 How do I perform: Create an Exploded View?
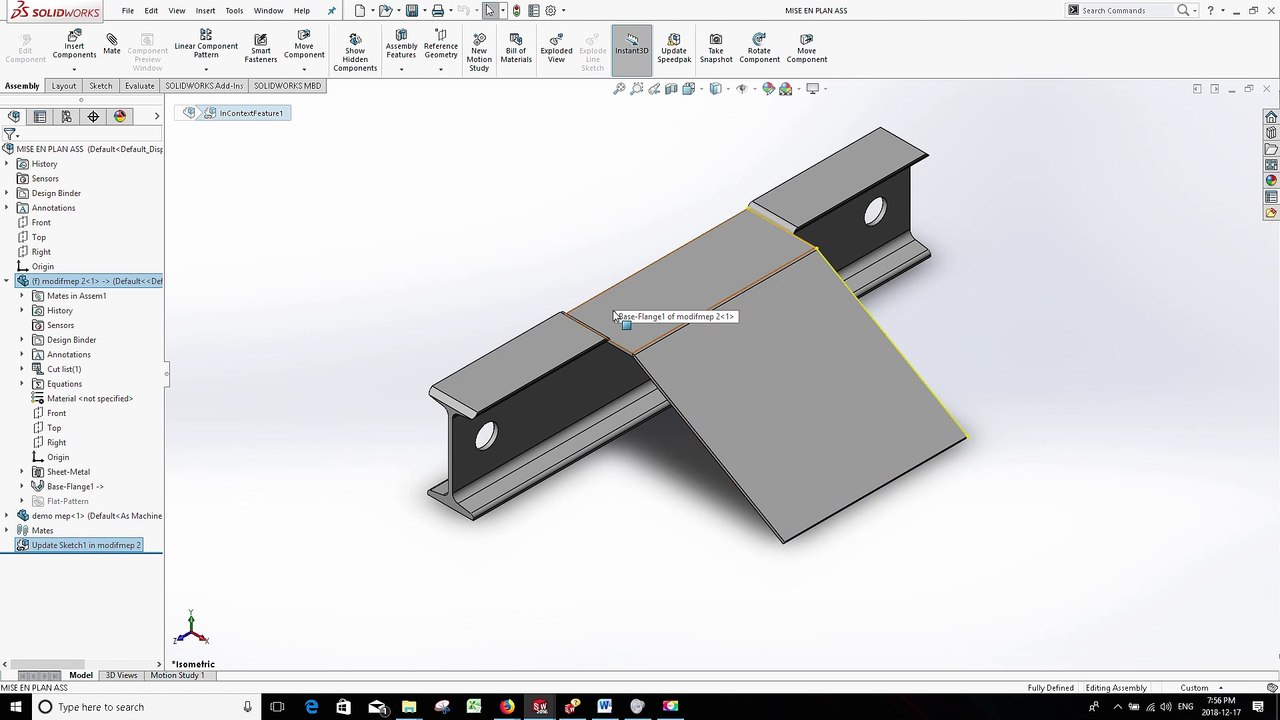click(x=556, y=48)
